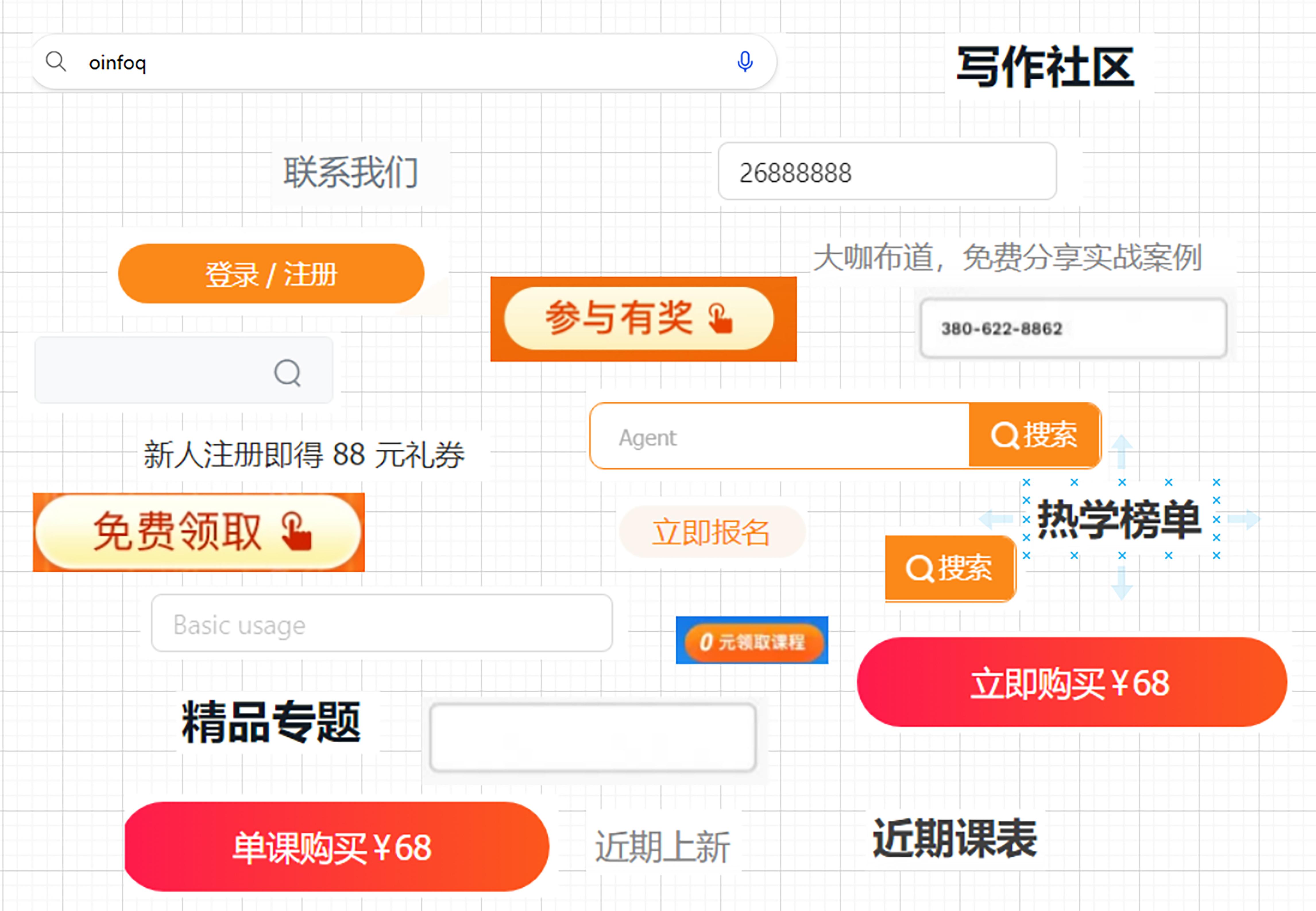Select the 近期上新 tab

[662, 847]
